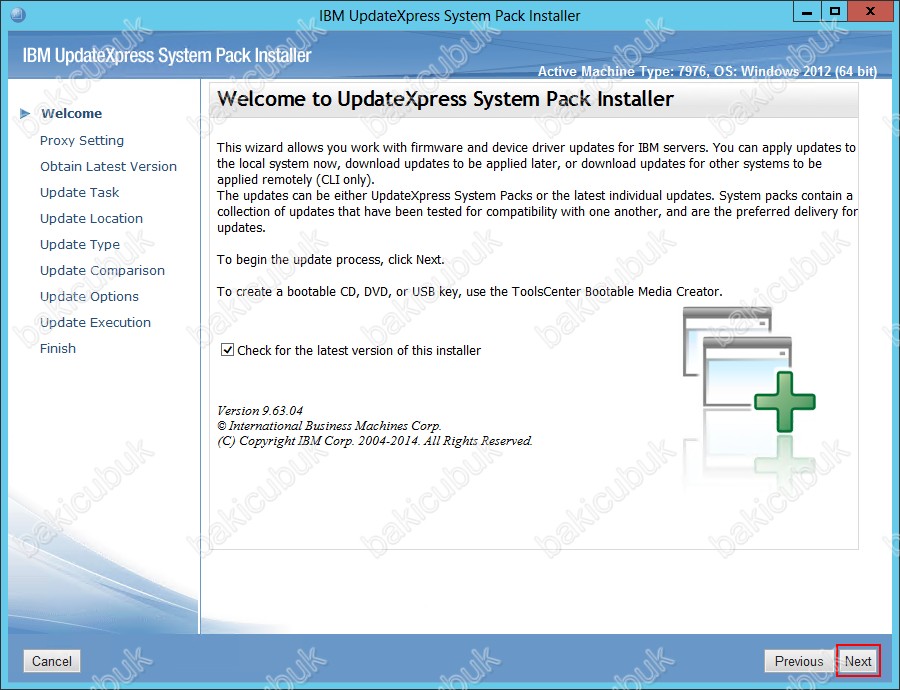This screenshot has height=690, width=900.
Task: Click 'To begin the update process, click Next.'
Action: pyautogui.click(x=331, y=259)
